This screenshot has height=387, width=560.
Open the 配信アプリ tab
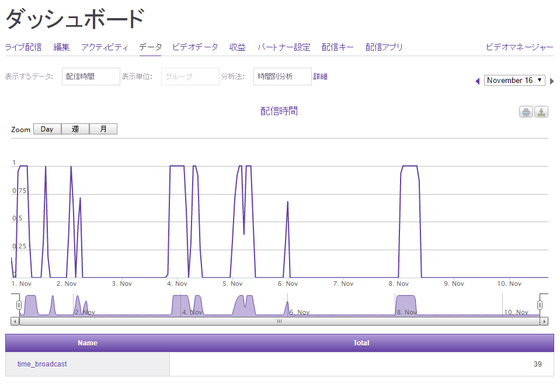pyautogui.click(x=384, y=47)
